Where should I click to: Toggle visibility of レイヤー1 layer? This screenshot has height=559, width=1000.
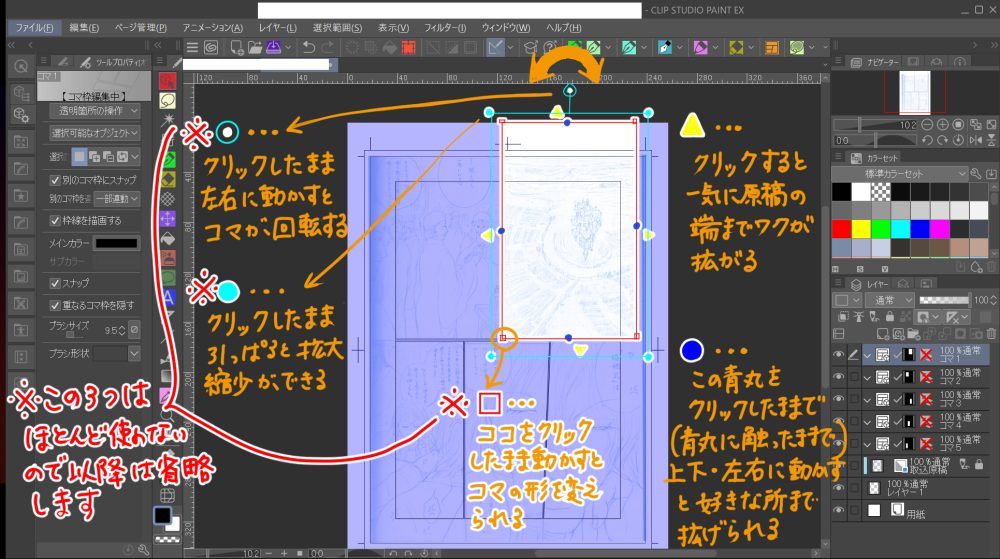point(839,488)
